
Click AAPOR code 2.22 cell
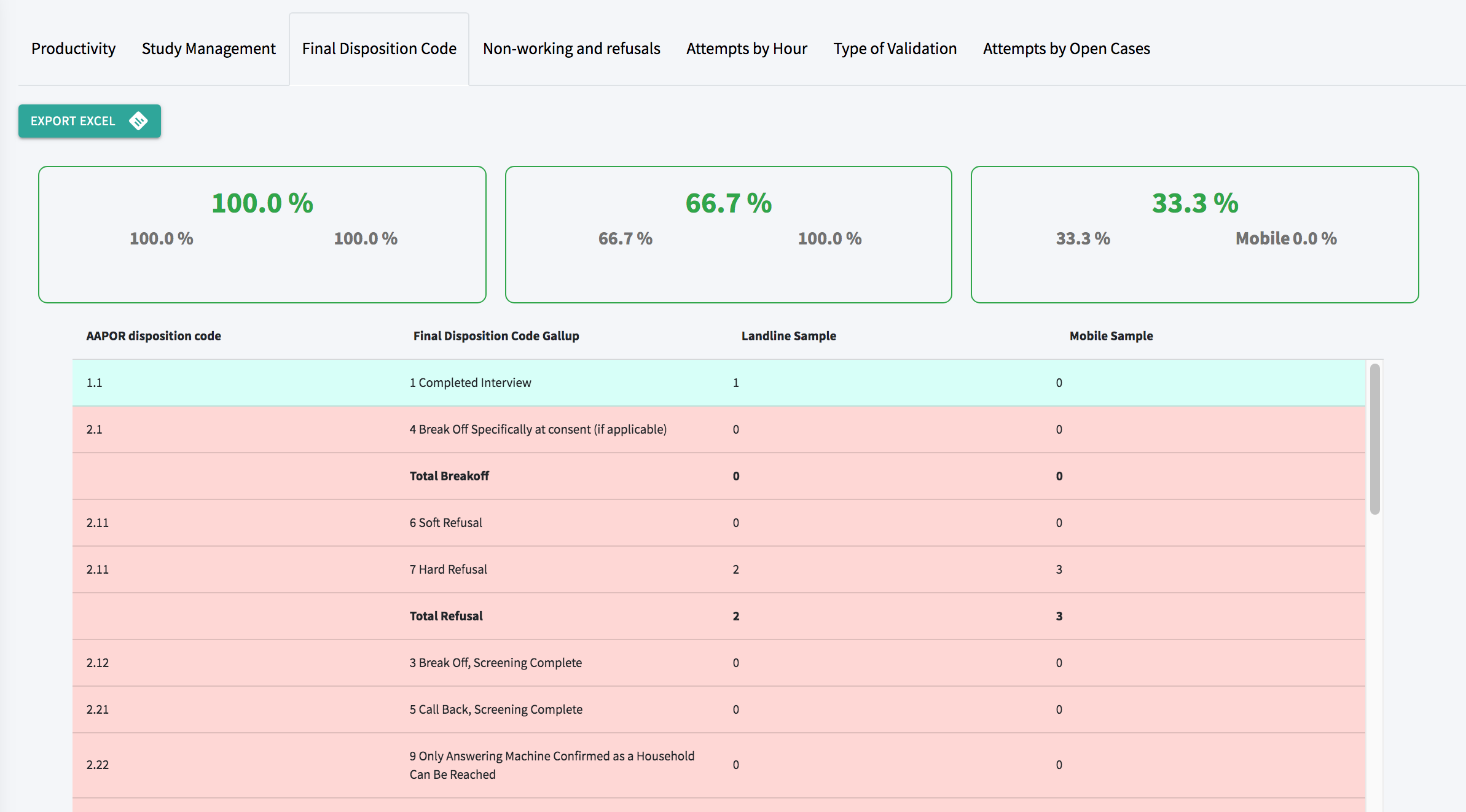97,765
